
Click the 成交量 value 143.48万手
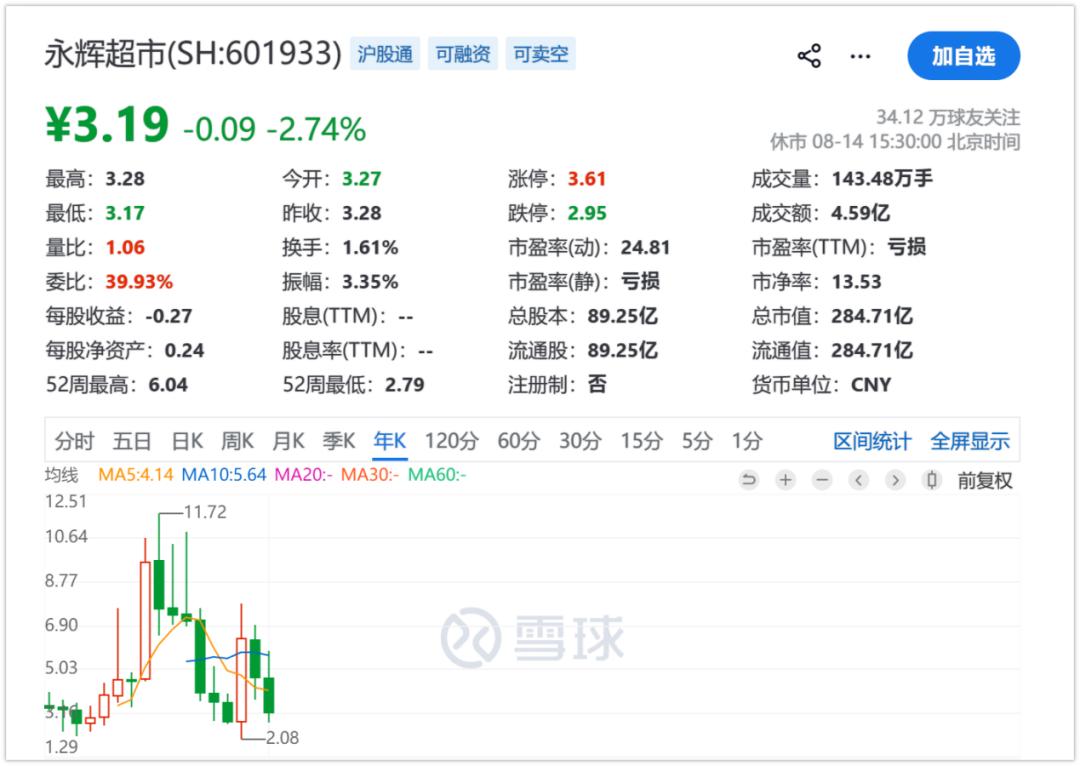click(882, 178)
